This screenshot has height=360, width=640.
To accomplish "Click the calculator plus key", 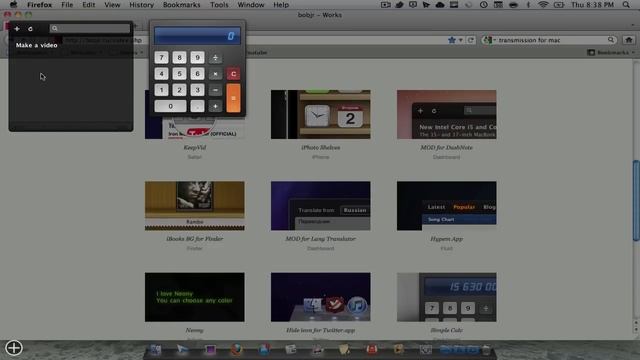I will 215,106.
